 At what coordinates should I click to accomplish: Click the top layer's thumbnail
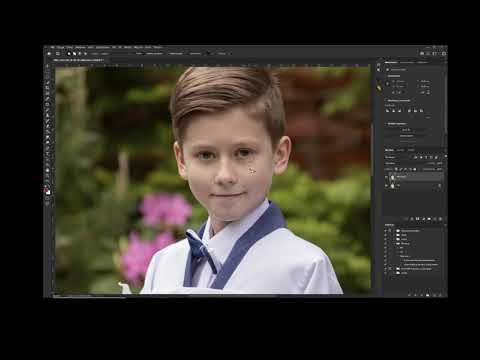pyautogui.click(x=392, y=177)
